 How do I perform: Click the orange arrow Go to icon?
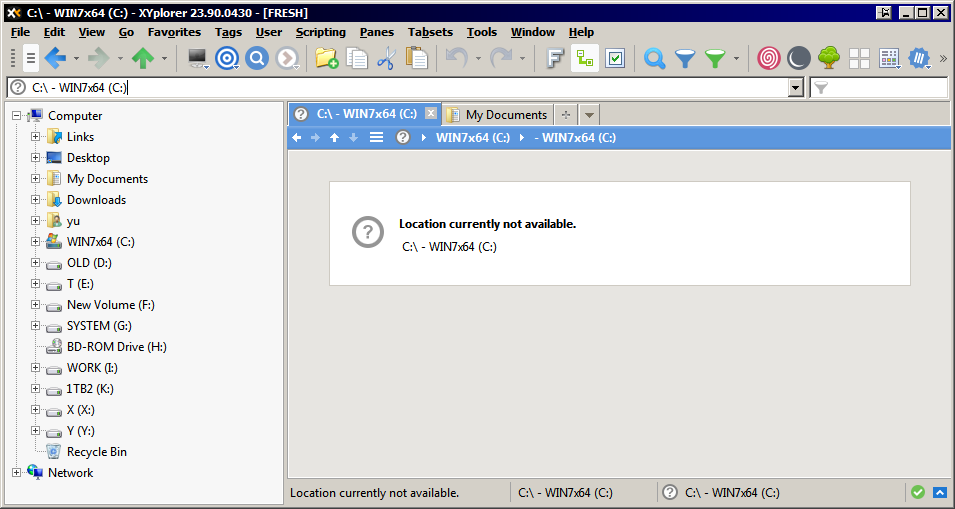tap(287, 58)
